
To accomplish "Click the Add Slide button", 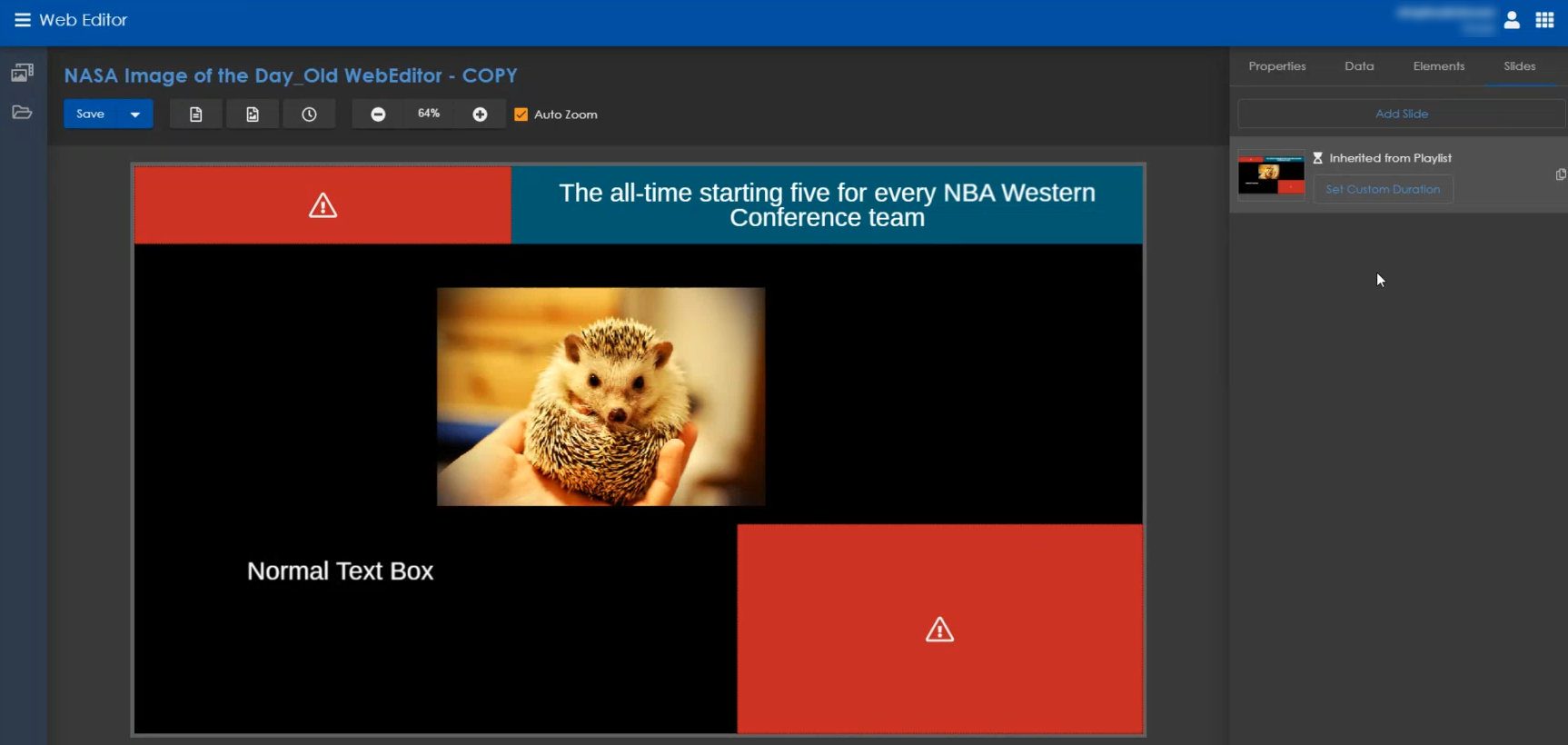I will [1401, 114].
